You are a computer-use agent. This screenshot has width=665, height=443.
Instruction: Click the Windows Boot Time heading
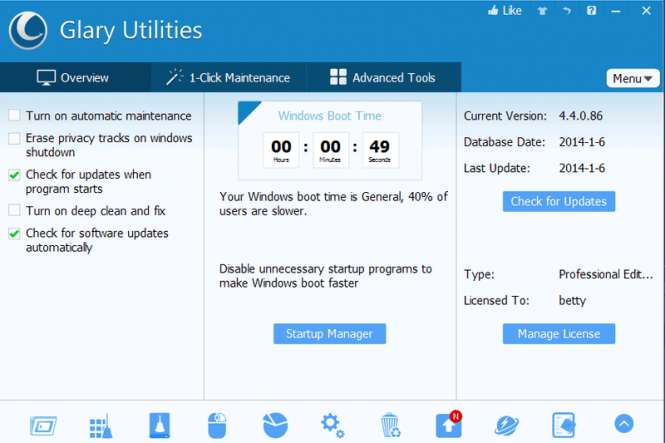point(330,116)
